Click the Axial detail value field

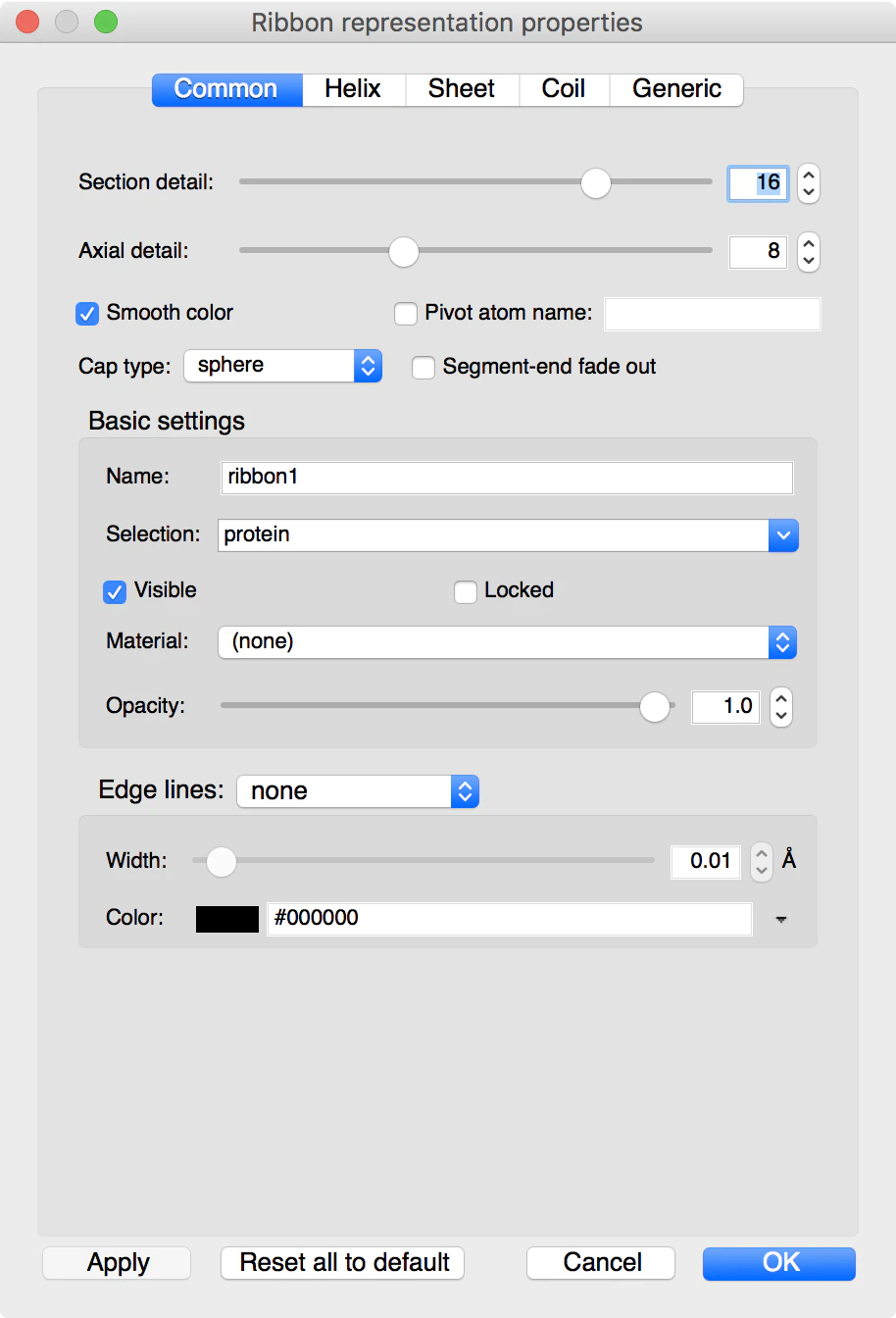tap(758, 252)
